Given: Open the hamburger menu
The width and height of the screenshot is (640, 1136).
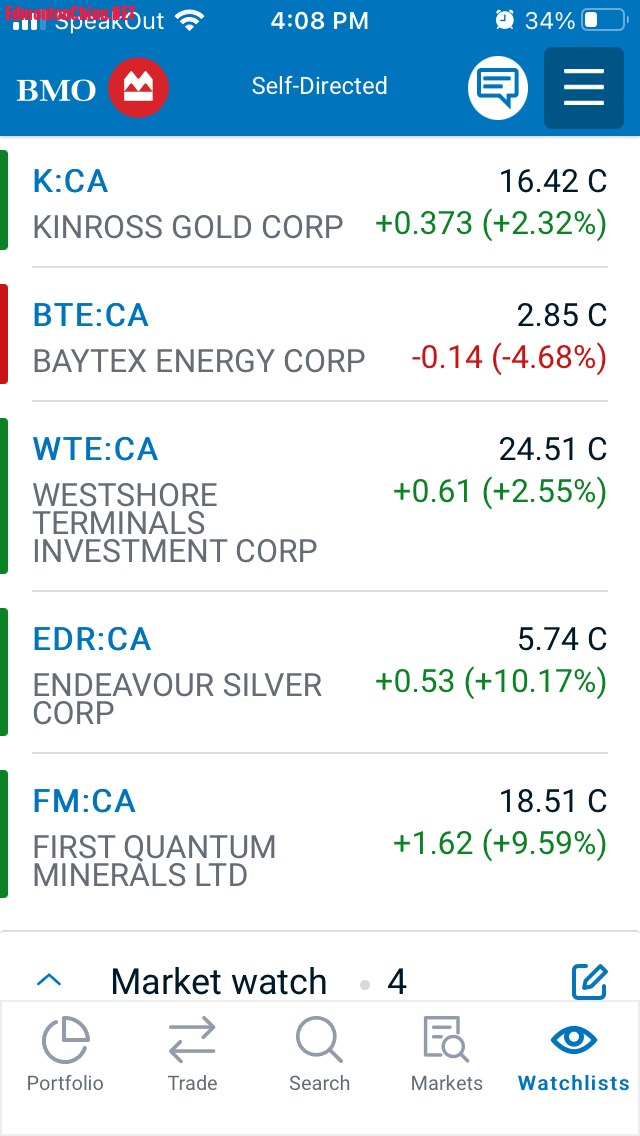Looking at the screenshot, I should coord(584,88).
